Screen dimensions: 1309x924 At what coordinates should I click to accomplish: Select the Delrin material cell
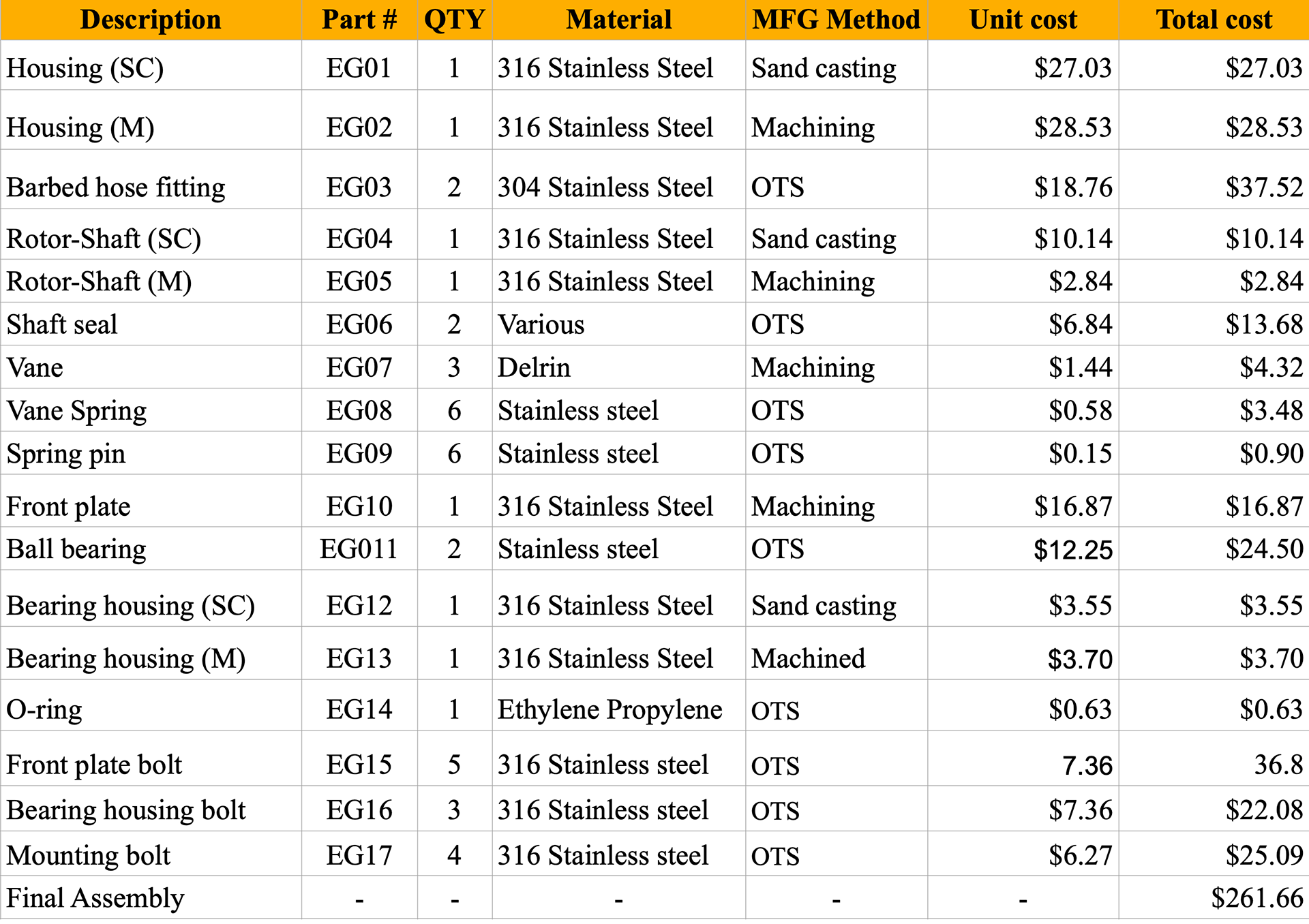tap(535, 368)
